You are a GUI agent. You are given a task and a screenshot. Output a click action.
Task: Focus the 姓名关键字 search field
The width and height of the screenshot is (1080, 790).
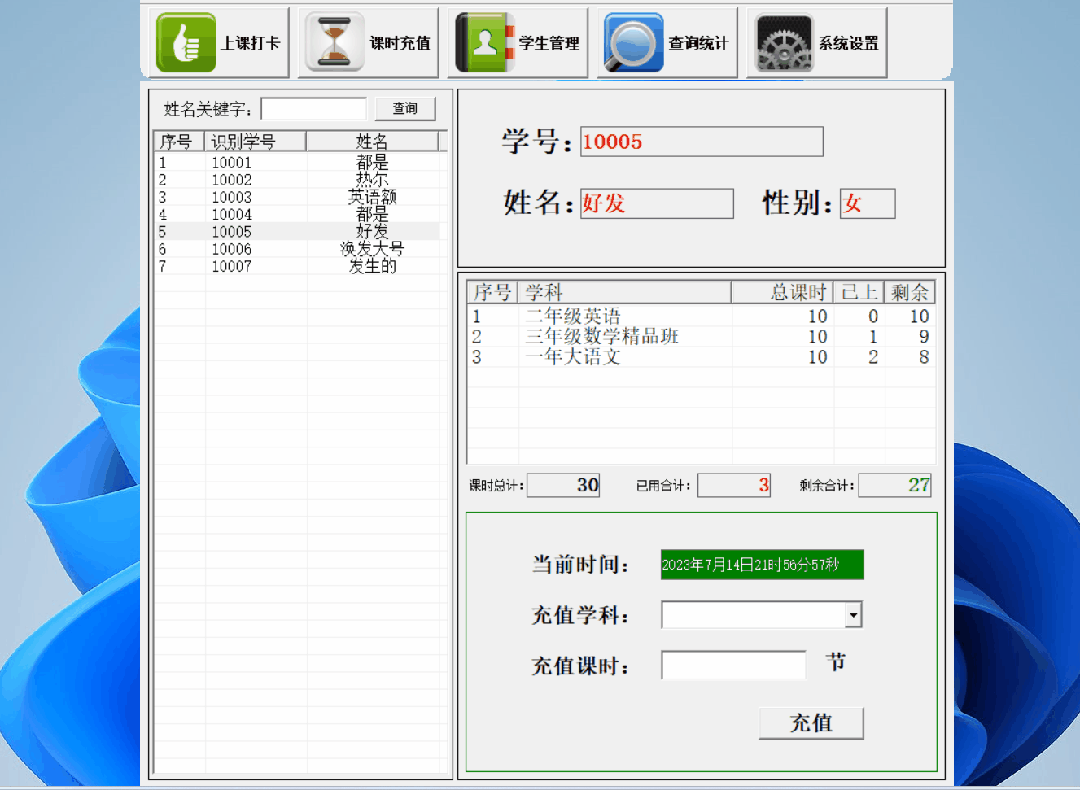click(313, 109)
